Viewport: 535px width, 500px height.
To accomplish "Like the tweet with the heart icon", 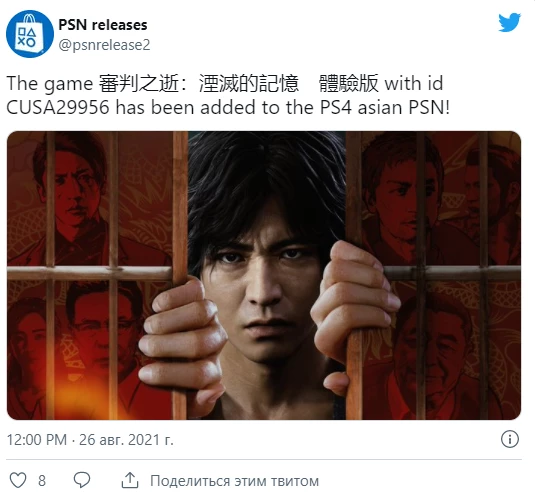I will (18, 480).
